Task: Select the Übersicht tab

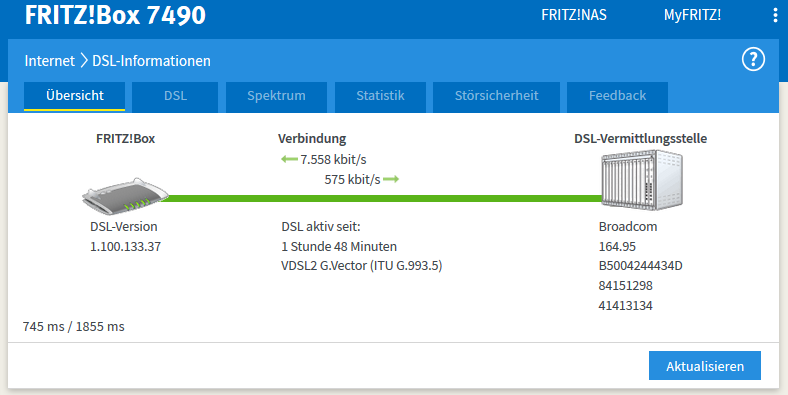Action: 74,96
